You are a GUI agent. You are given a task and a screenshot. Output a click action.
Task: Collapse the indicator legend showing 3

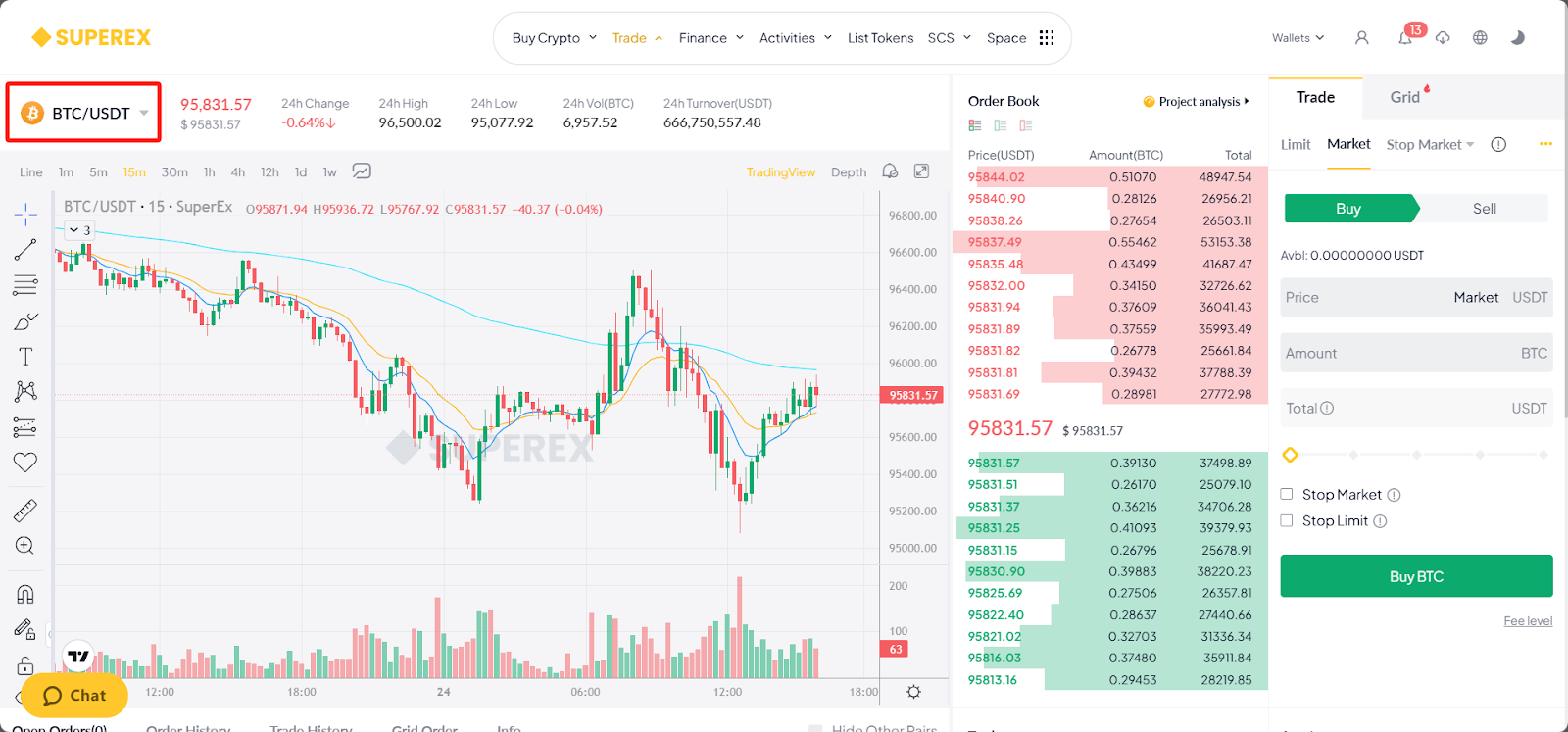coord(79,230)
